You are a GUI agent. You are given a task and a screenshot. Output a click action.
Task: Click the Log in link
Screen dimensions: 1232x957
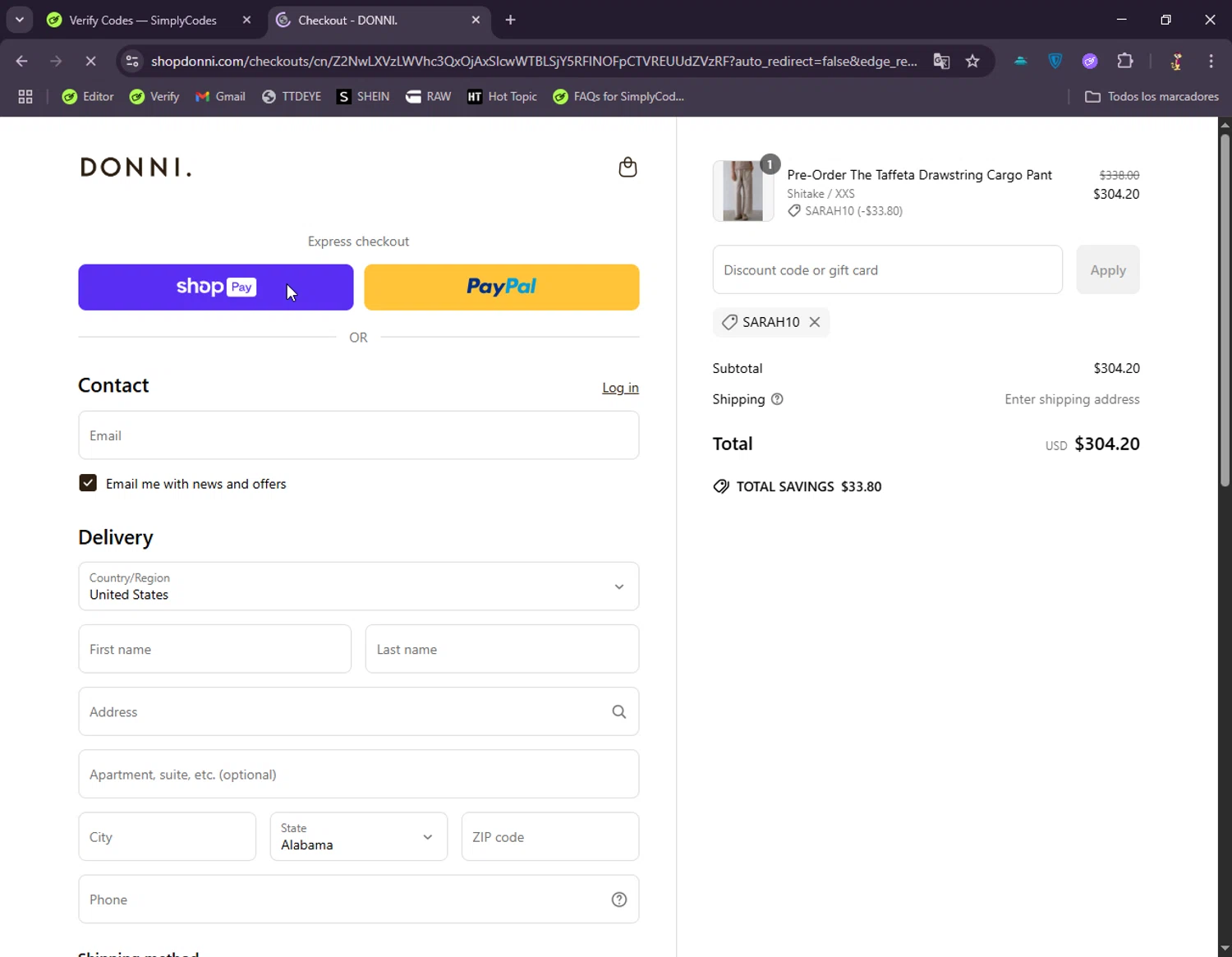tap(620, 388)
